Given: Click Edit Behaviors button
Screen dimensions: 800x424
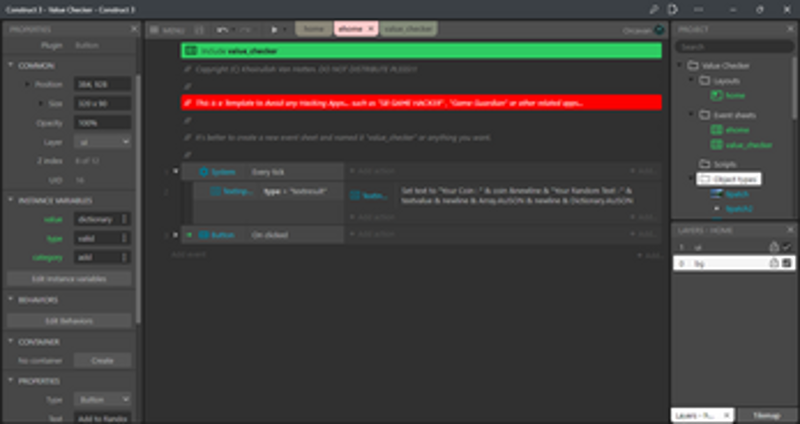Looking at the screenshot, I should click(69, 320).
